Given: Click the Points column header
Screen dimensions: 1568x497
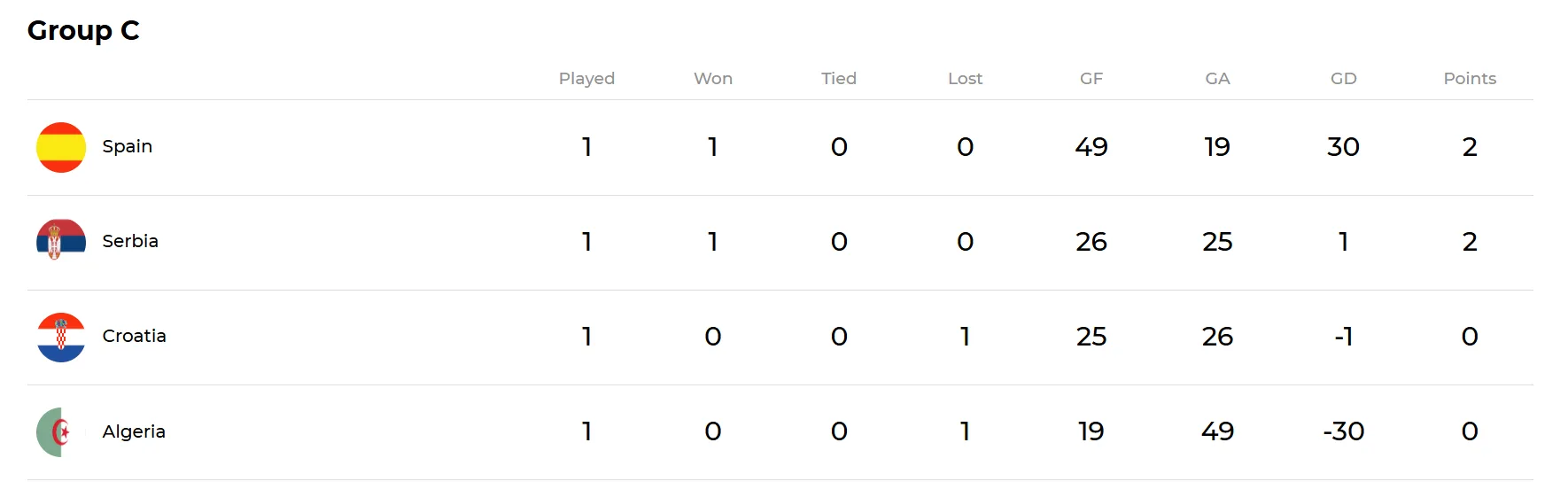Looking at the screenshot, I should pyautogui.click(x=1470, y=78).
